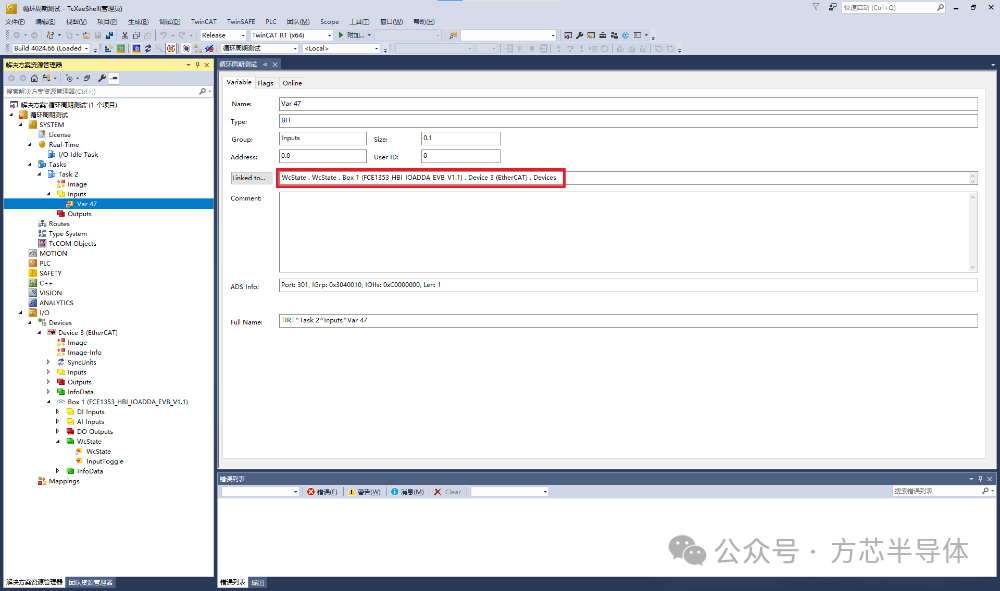Click inside the Comment text area
The height and width of the screenshot is (591, 1000).
pos(624,232)
